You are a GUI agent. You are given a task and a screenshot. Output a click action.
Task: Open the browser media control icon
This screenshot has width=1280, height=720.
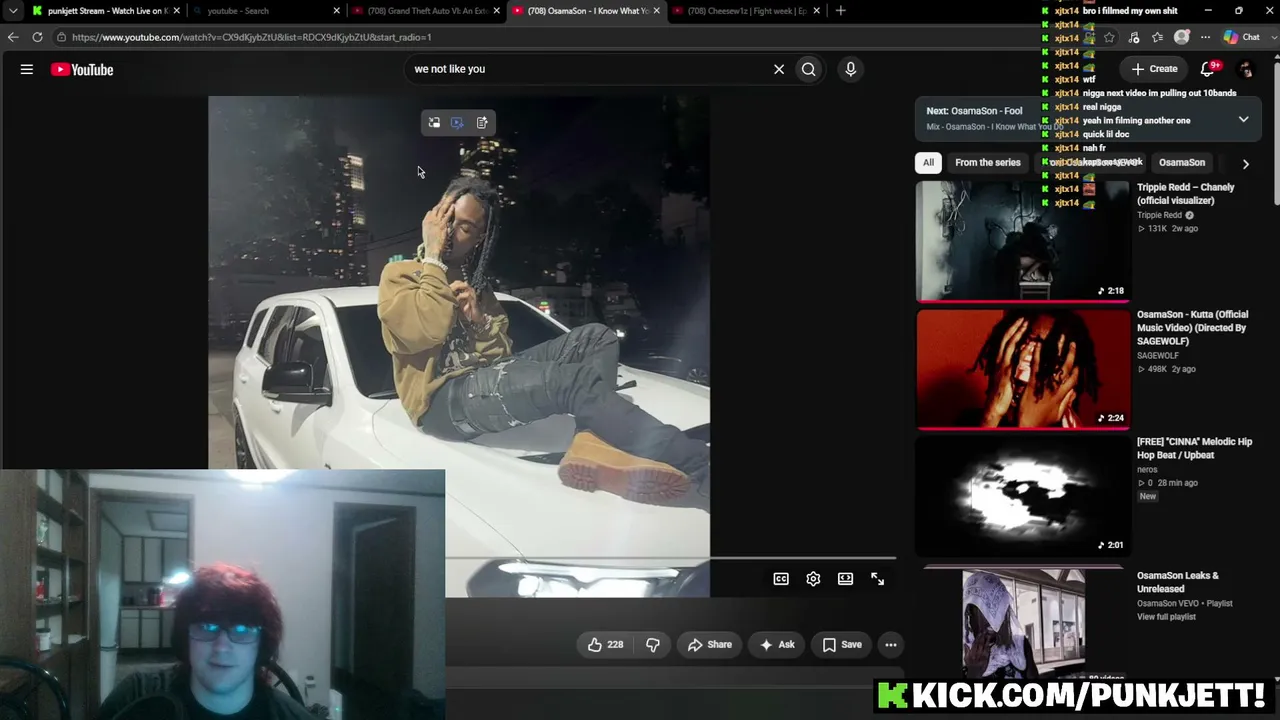tap(1133, 37)
